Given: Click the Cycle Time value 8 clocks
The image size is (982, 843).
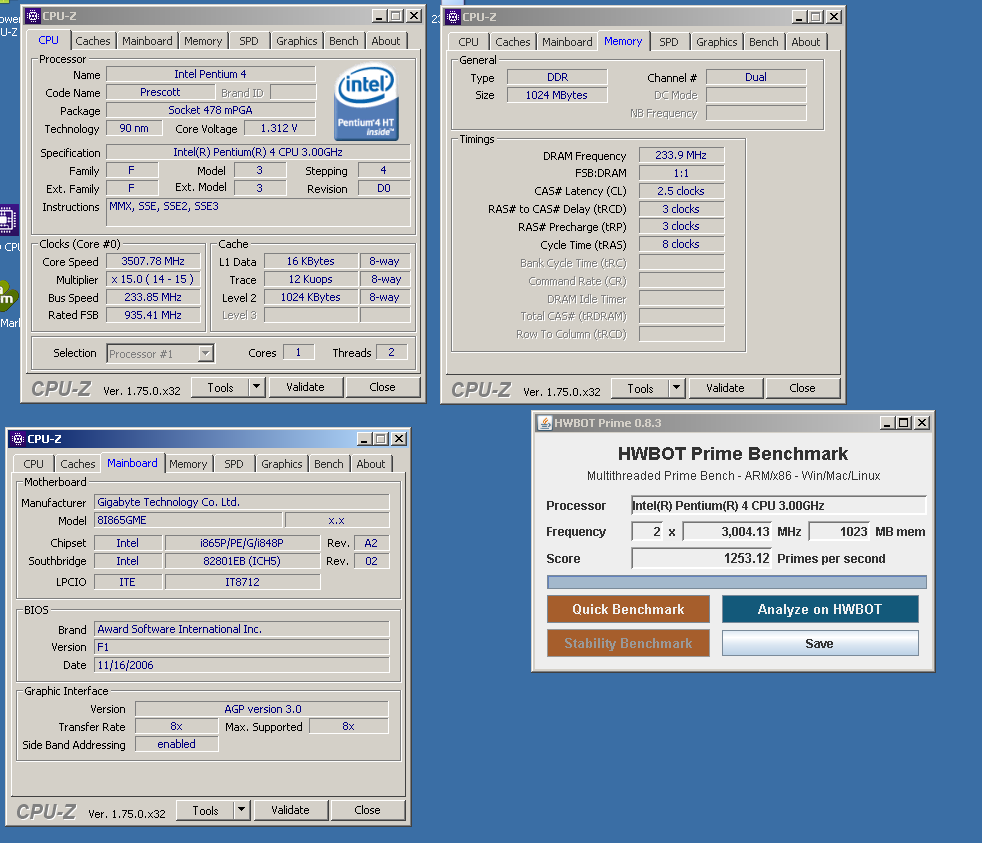Looking at the screenshot, I should [x=681, y=244].
